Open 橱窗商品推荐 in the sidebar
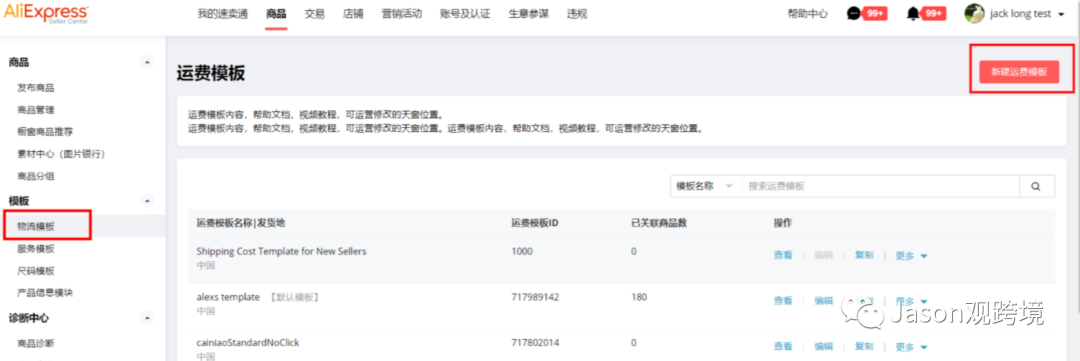 click(x=45, y=132)
